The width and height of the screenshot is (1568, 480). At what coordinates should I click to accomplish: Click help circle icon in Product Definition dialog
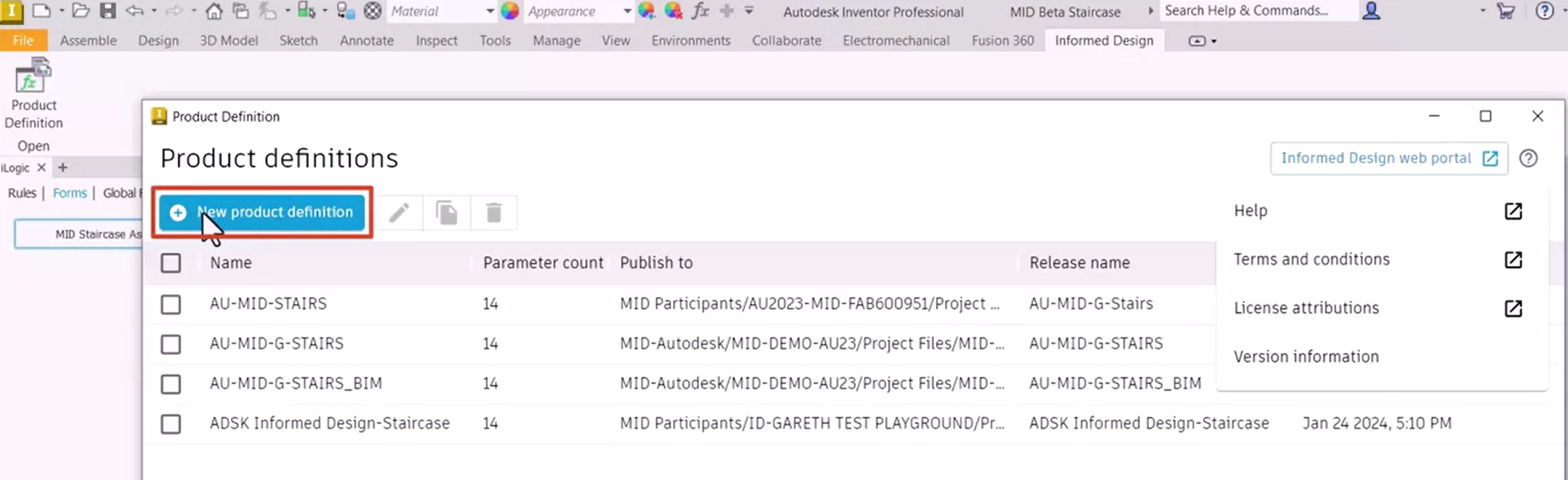(x=1528, y=158)
